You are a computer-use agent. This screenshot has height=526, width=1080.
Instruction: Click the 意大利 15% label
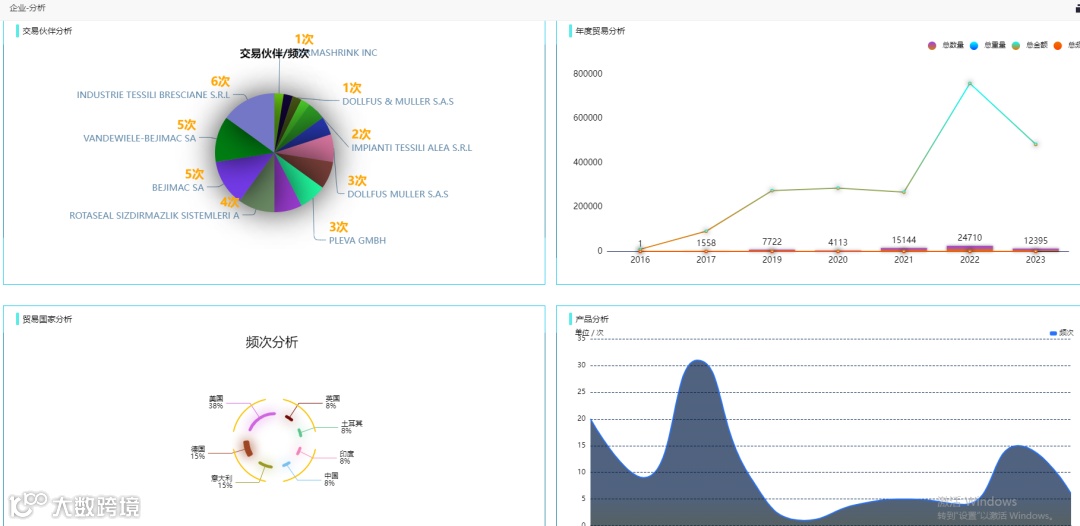(x=222, y=481)
